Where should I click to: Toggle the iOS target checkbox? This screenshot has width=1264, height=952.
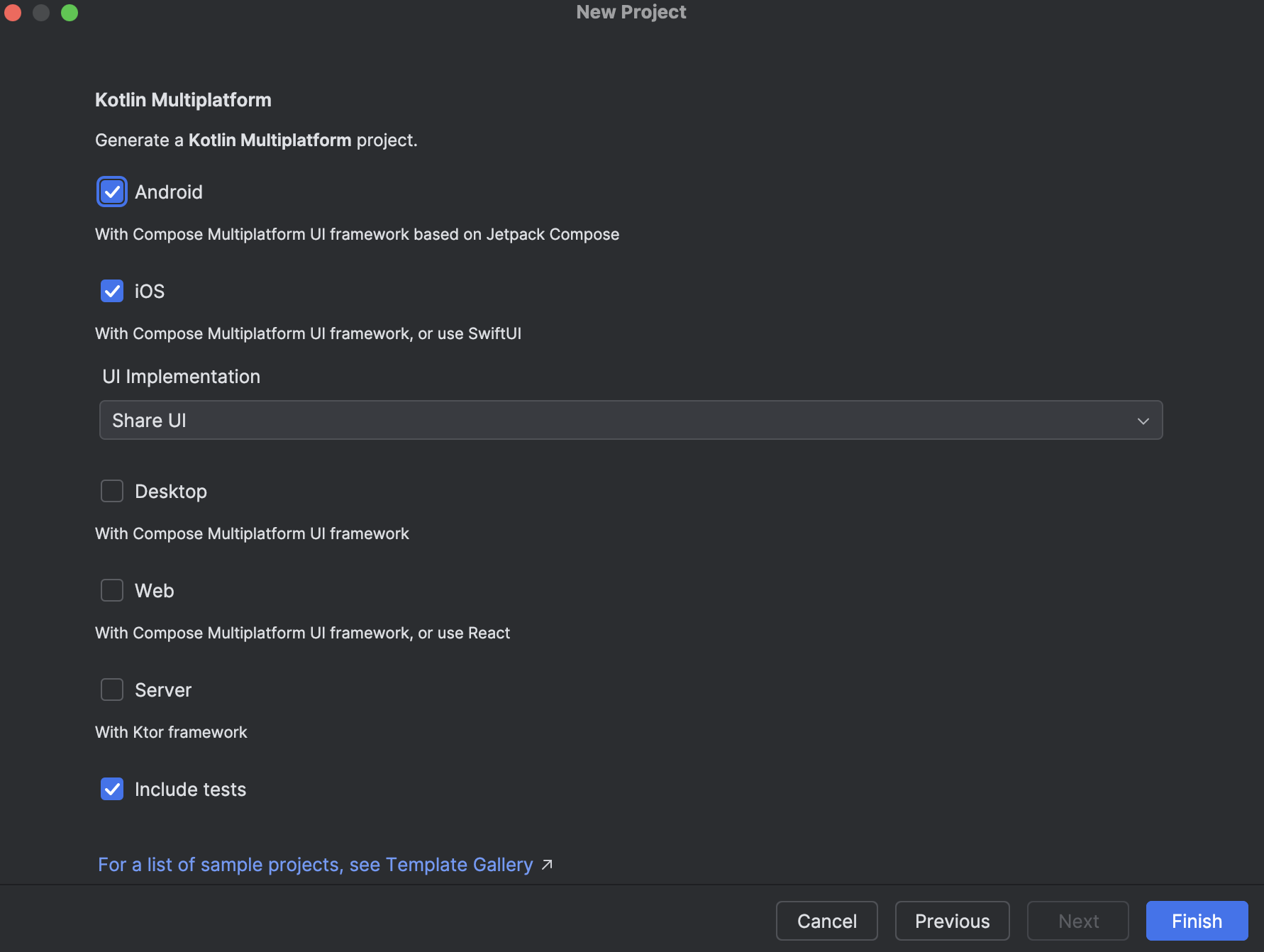[x=112, y=291]
